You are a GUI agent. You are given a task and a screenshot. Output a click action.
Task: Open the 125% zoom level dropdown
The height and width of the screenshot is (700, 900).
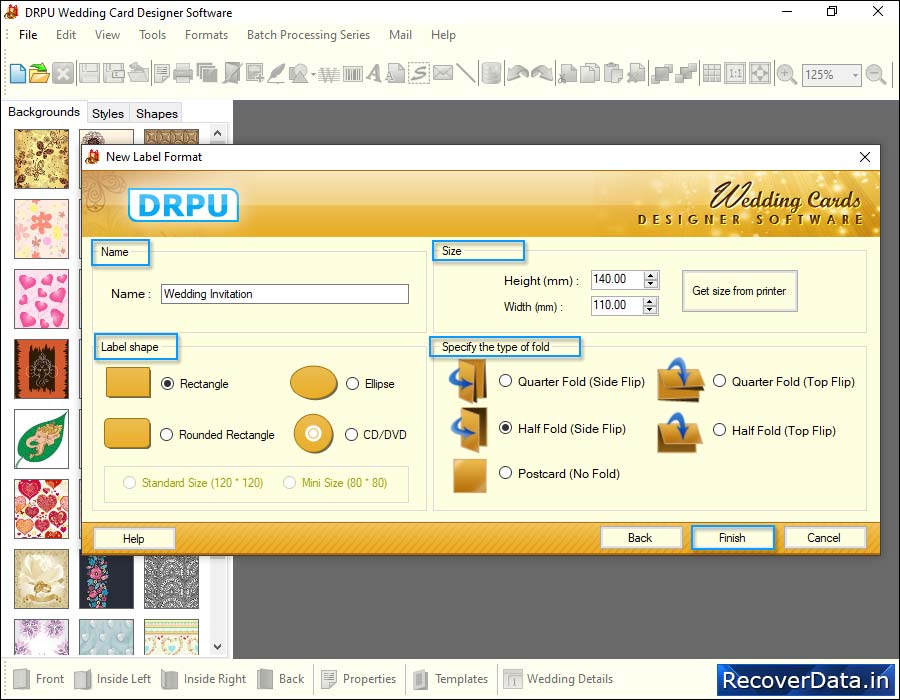(855, 75)
